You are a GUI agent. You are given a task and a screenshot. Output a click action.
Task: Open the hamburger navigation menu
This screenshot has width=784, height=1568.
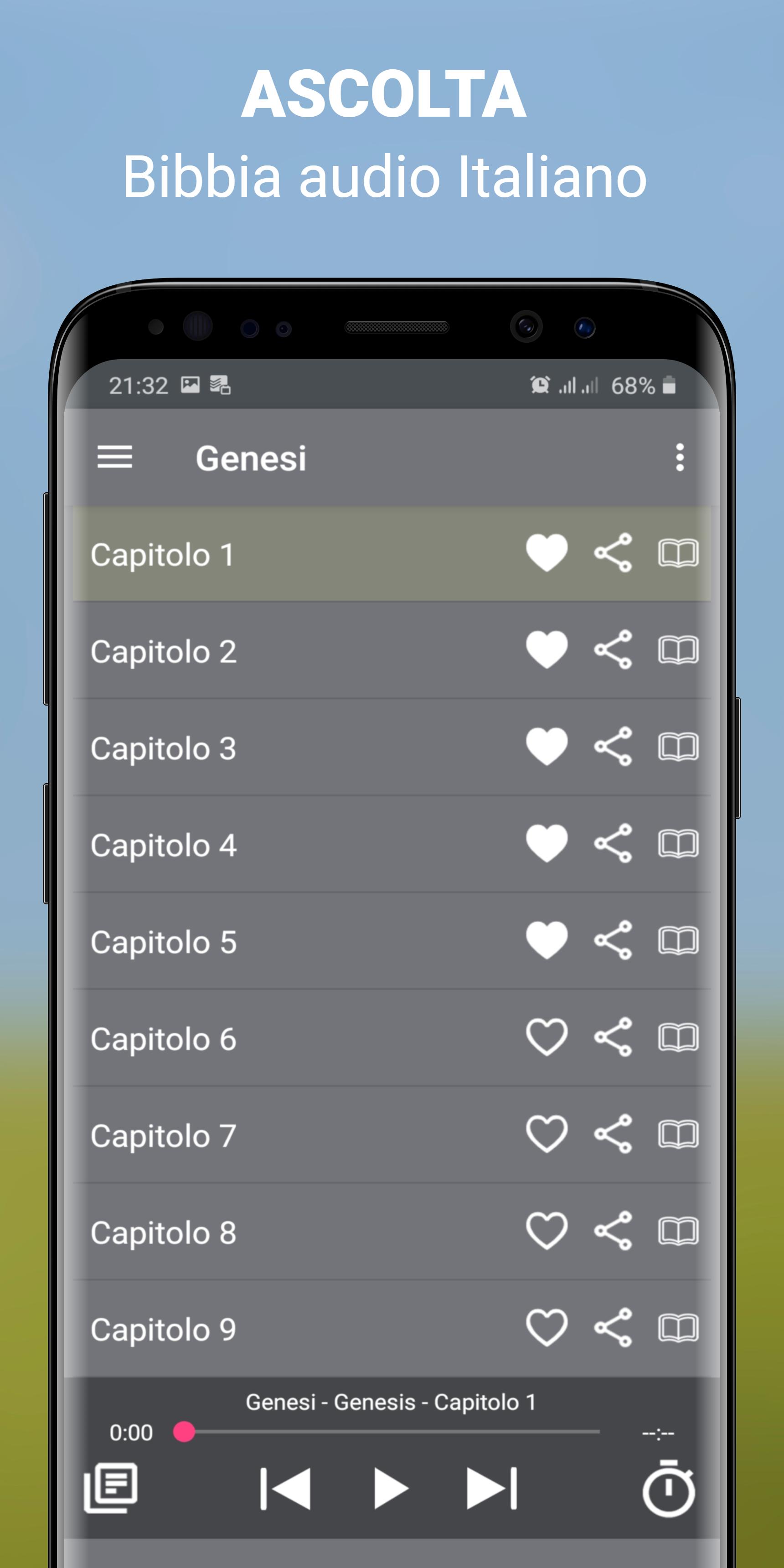(114, 457)
